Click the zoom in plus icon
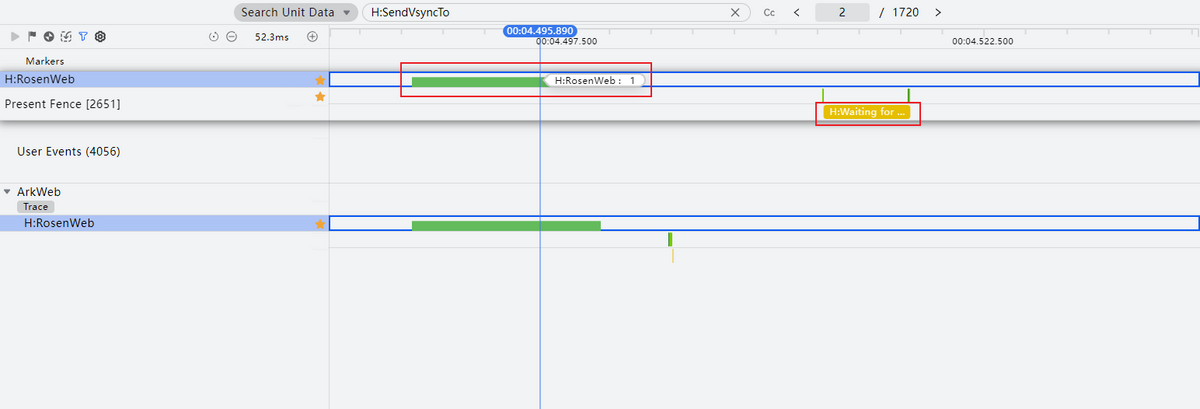The image size is (1200, 409). 312,36
